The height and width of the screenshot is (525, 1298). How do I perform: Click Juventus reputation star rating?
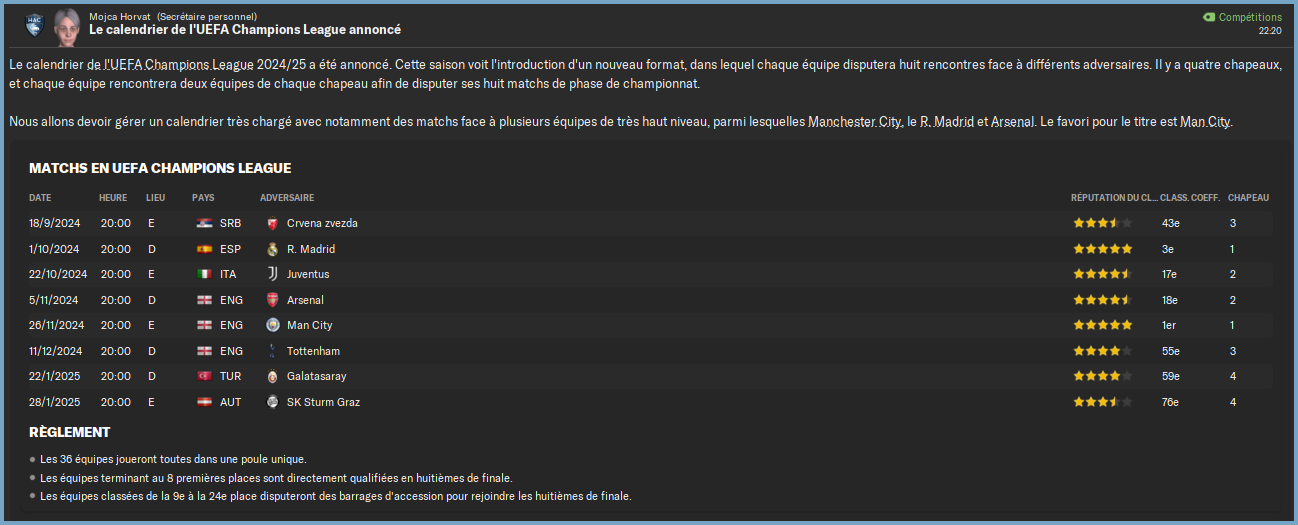coord(1102,274)
